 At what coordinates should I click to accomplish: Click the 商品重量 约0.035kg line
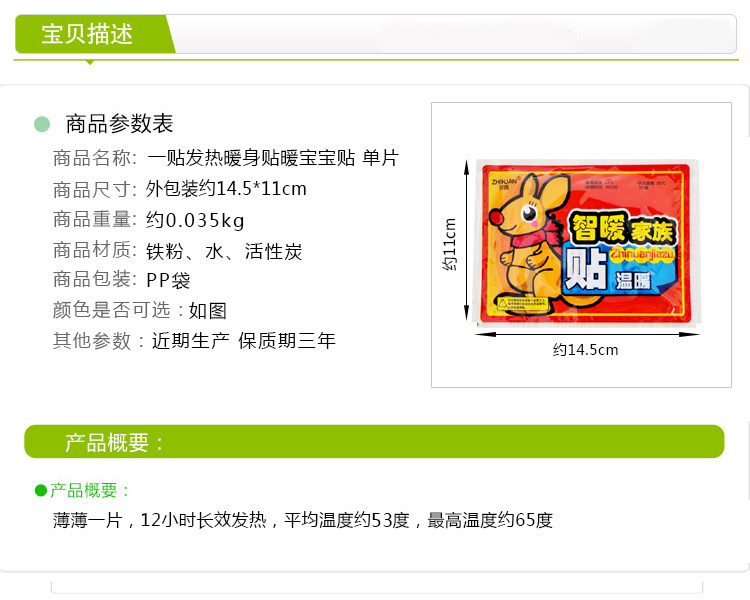tap(149, 220)
